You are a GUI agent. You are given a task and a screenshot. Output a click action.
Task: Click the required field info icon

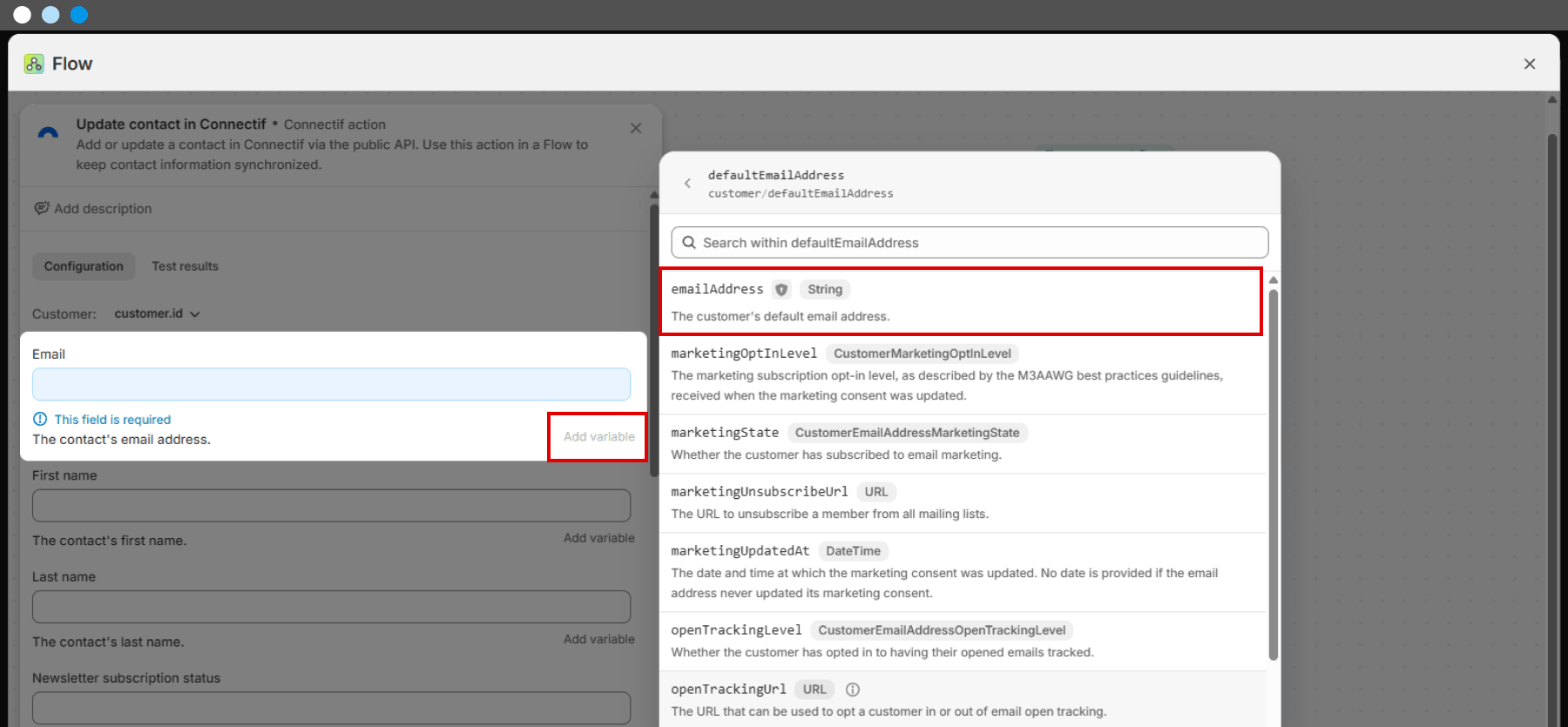click(40, 419)
